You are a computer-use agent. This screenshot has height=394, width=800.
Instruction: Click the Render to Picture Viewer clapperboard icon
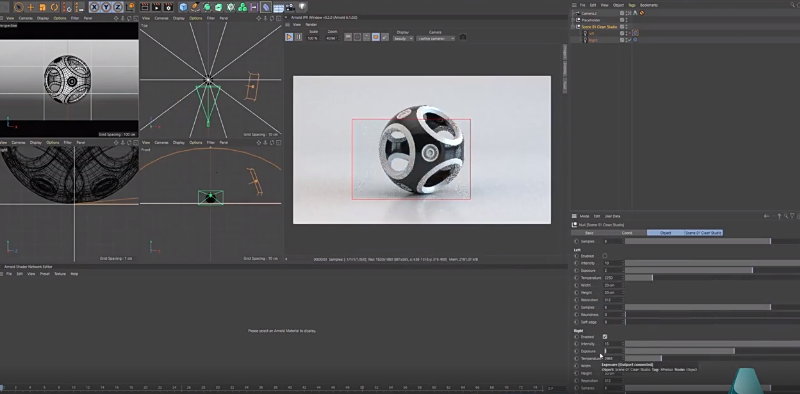(156, 7)
